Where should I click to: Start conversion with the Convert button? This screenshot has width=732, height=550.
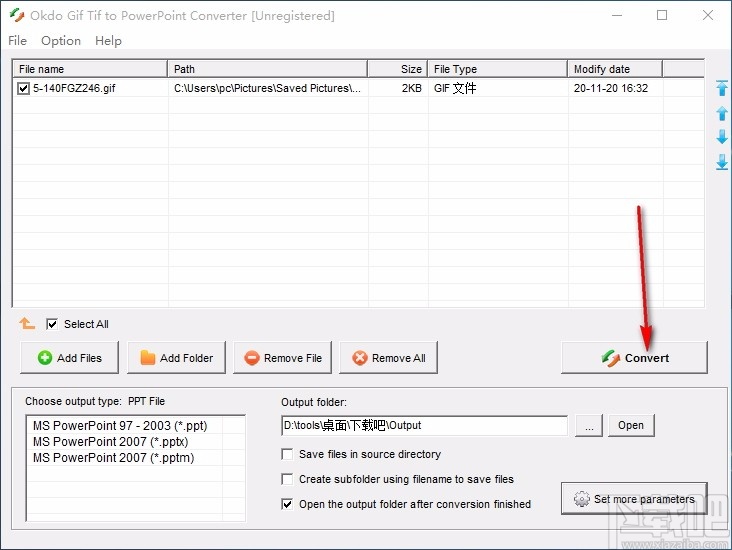[634, 358]
